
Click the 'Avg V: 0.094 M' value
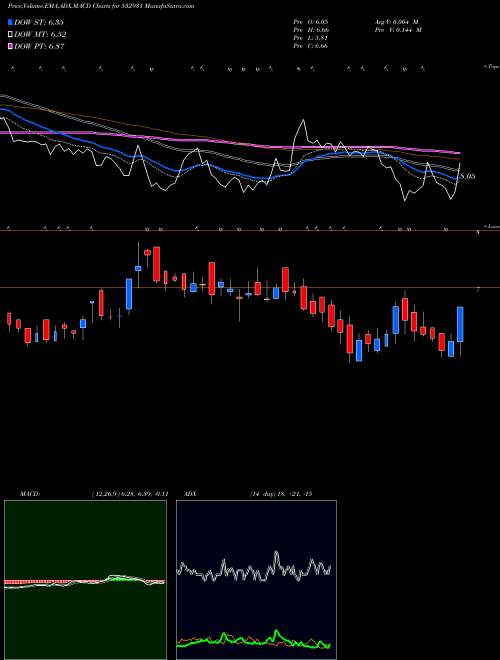click(x=396, y=22)
